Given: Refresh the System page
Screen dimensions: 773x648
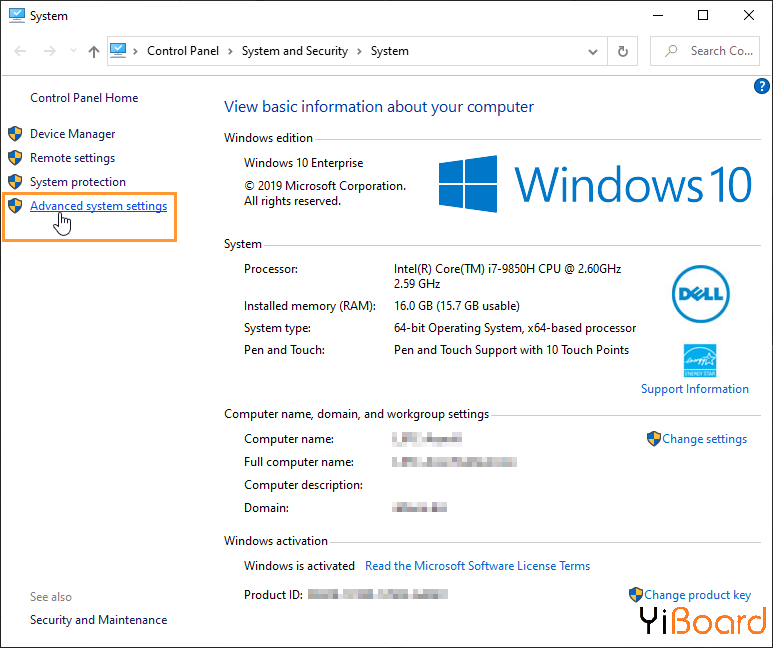Looking at the screenshot, I should click(x=623, y=51).
